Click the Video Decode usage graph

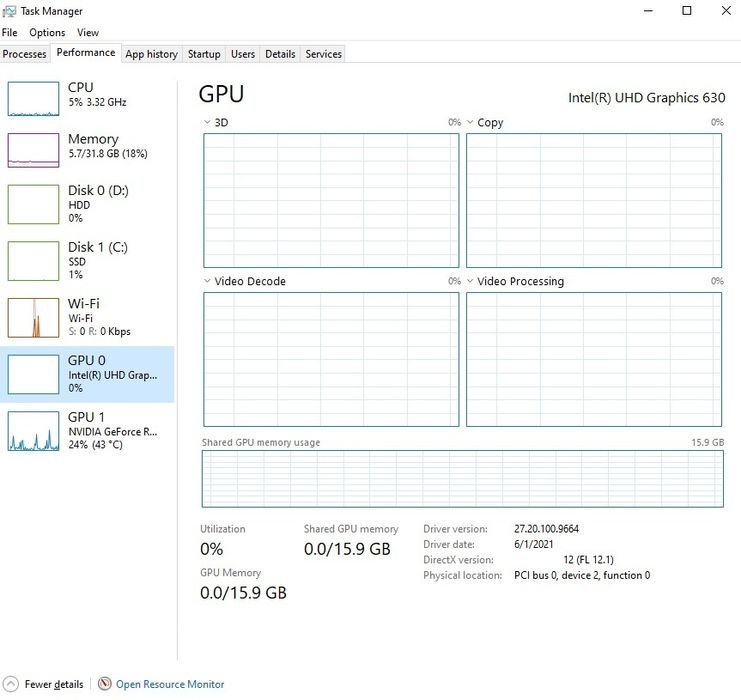[x=331, y=359]
